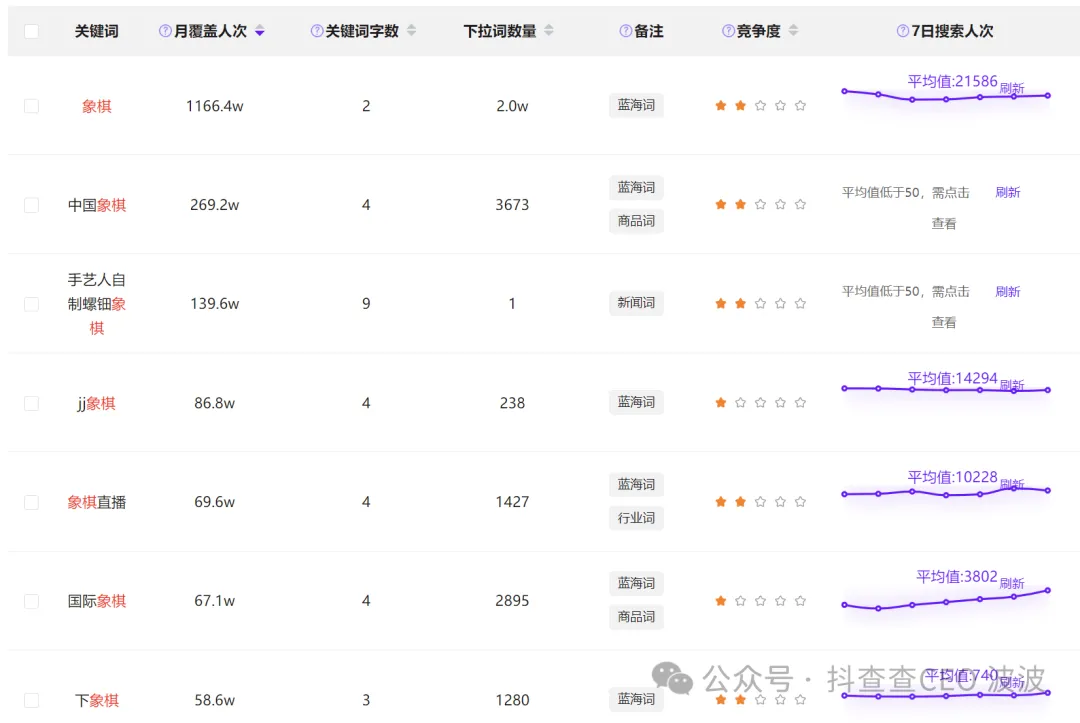Check the box for 象棋 keyword row
This screenshot has height=723, width=1080.
pyautogui.click(x=31, y=106)
